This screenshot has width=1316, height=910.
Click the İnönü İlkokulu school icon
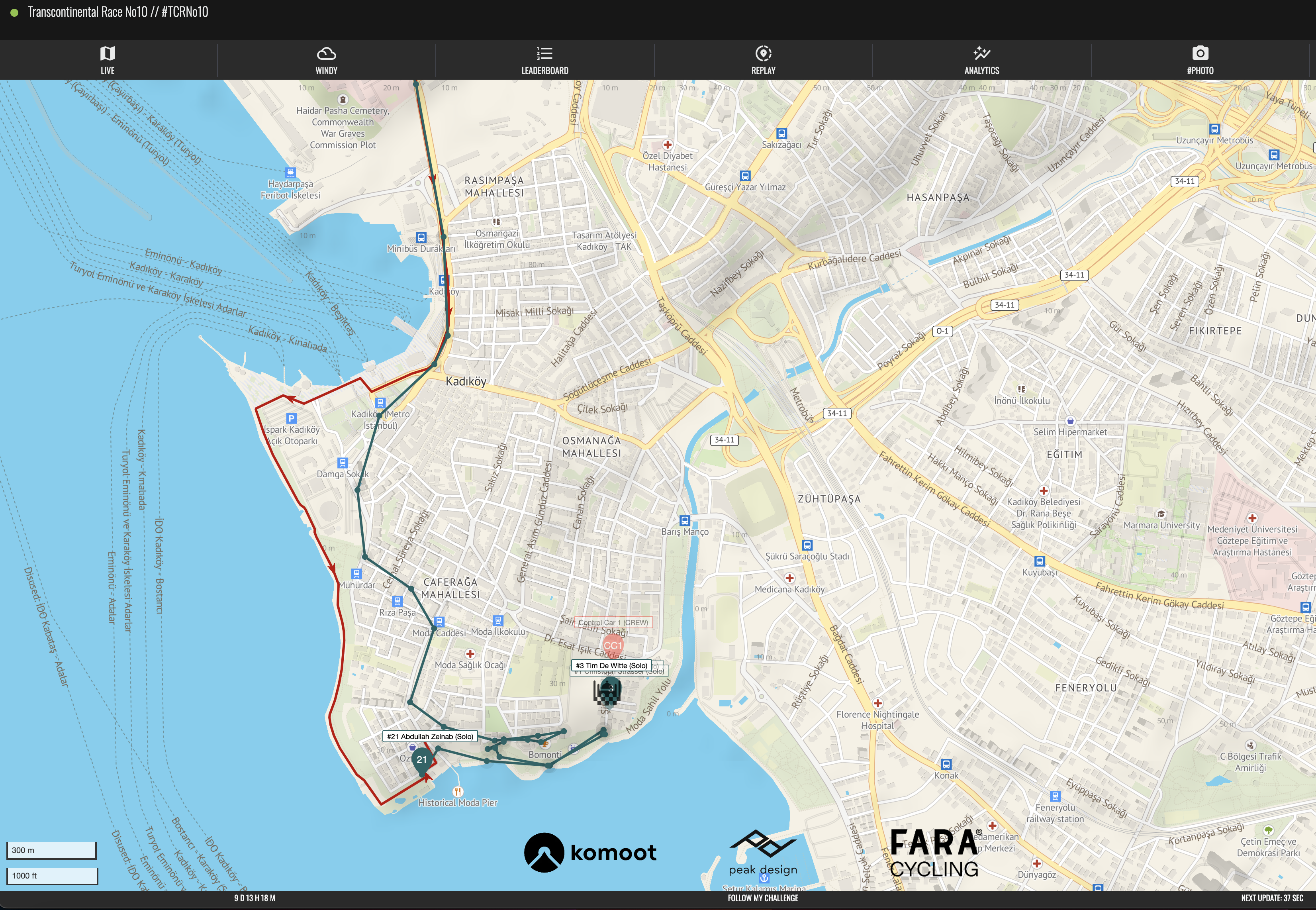(x=1022, y=389)
